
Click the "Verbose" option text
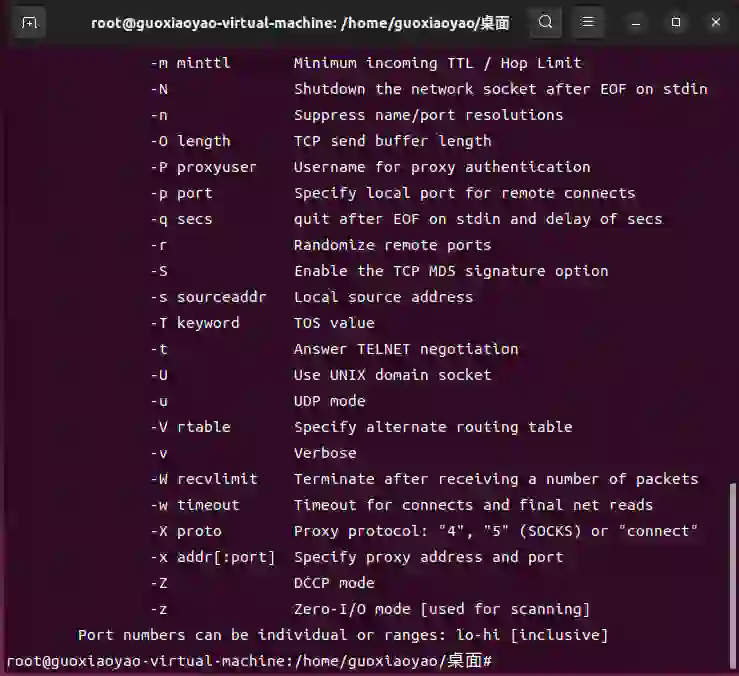324,453
